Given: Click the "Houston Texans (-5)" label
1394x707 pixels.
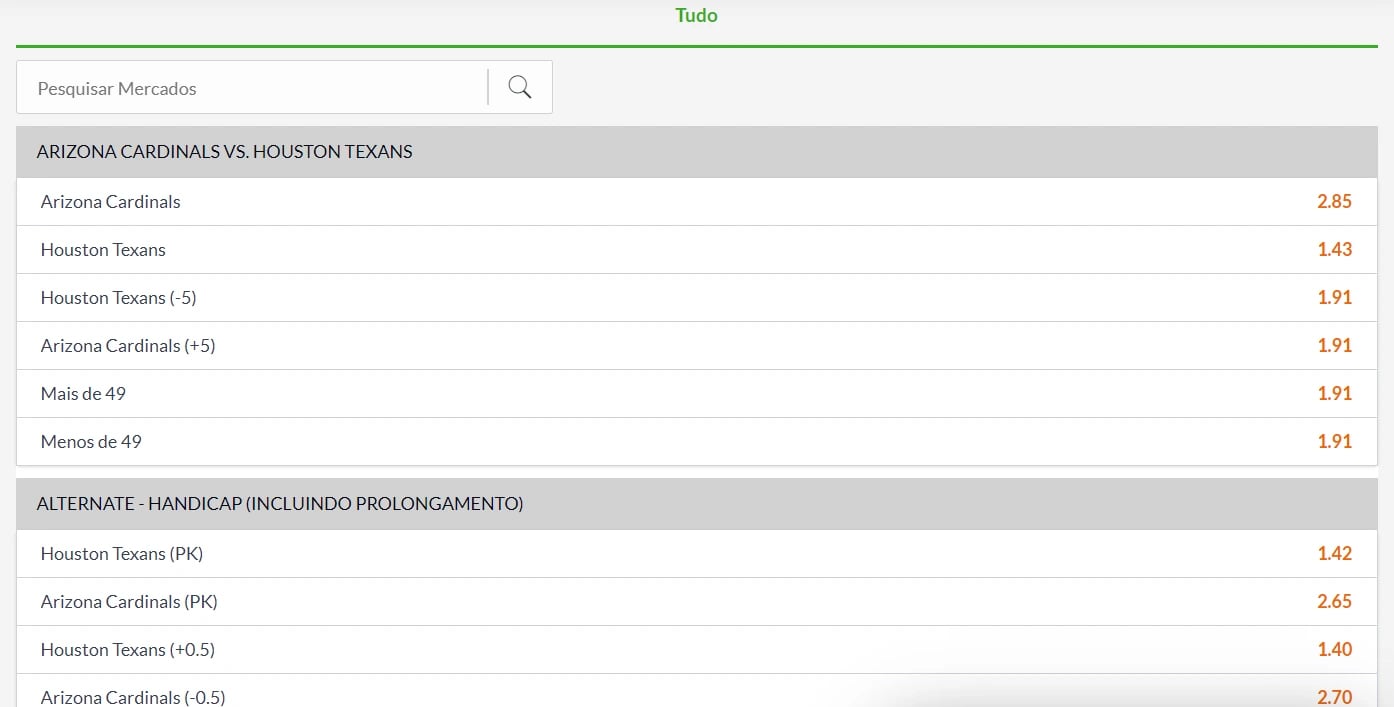Looking at the screenshot, I should pos(118,297).
